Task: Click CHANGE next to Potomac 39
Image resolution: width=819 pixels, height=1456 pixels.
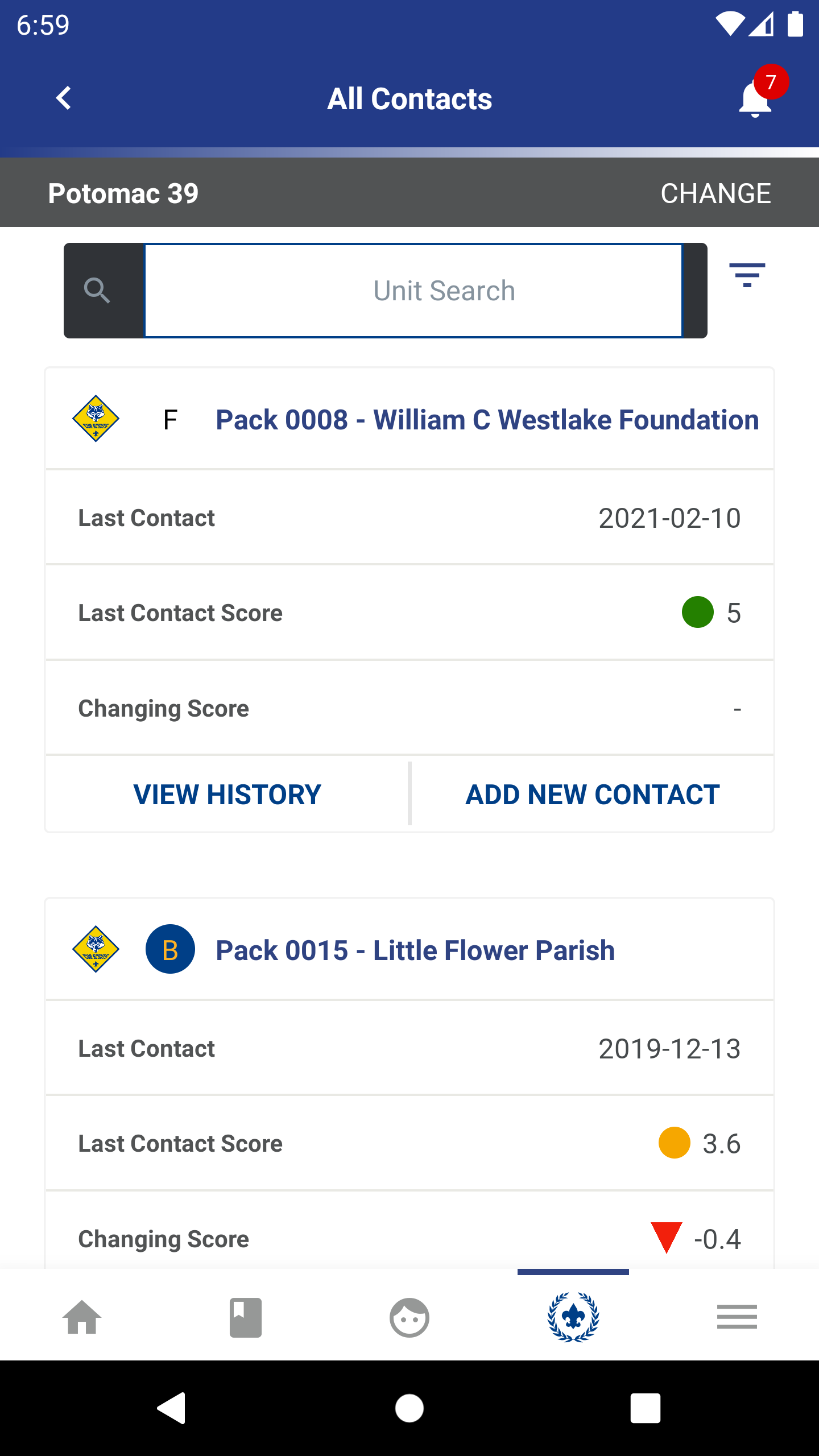Action: (715, 193)
